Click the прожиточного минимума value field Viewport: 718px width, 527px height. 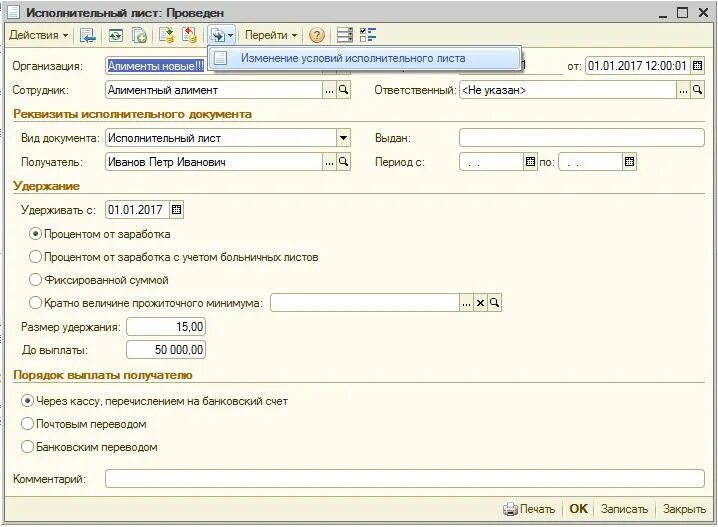coord(365,303)
